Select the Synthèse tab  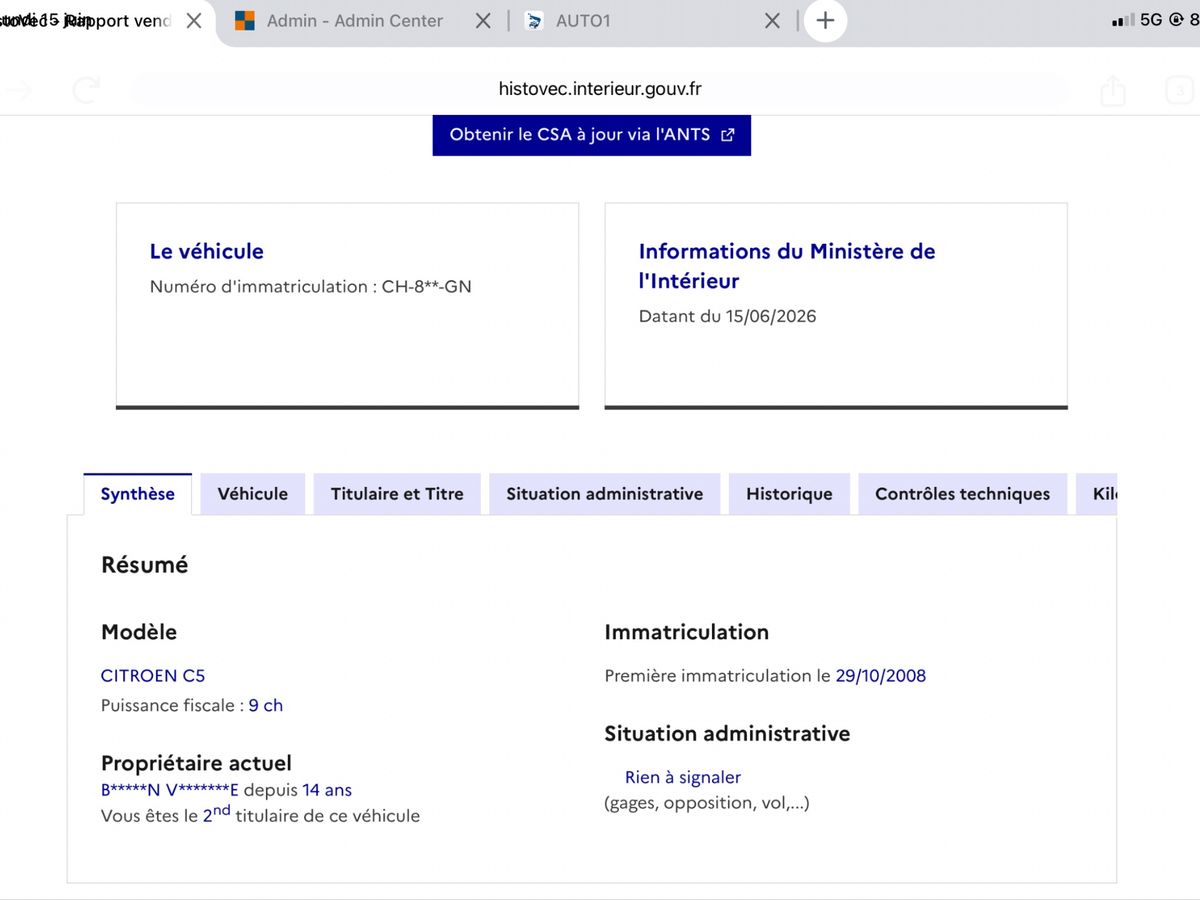tap(138, 494)
